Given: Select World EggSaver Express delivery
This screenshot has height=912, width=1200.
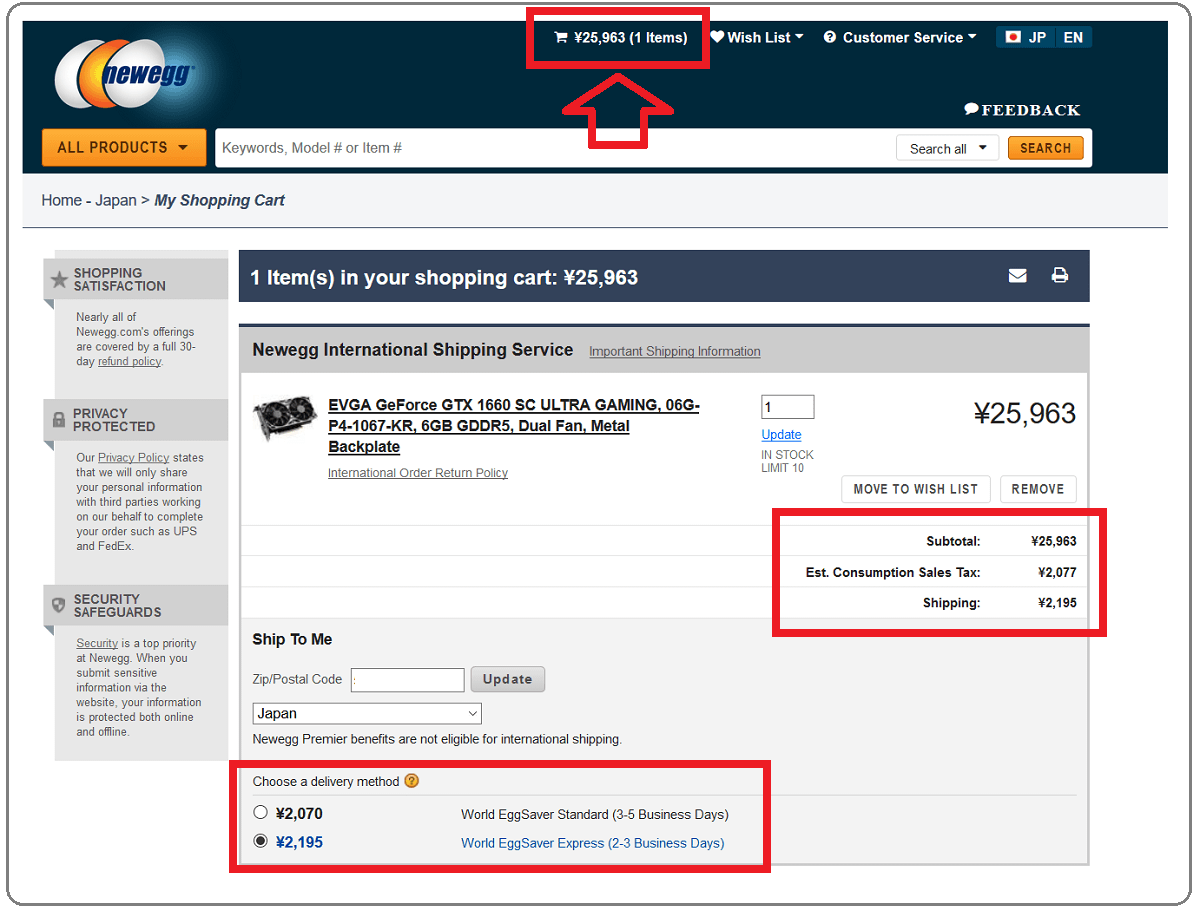Looking at the screenshot, I should tap(261, 842).
